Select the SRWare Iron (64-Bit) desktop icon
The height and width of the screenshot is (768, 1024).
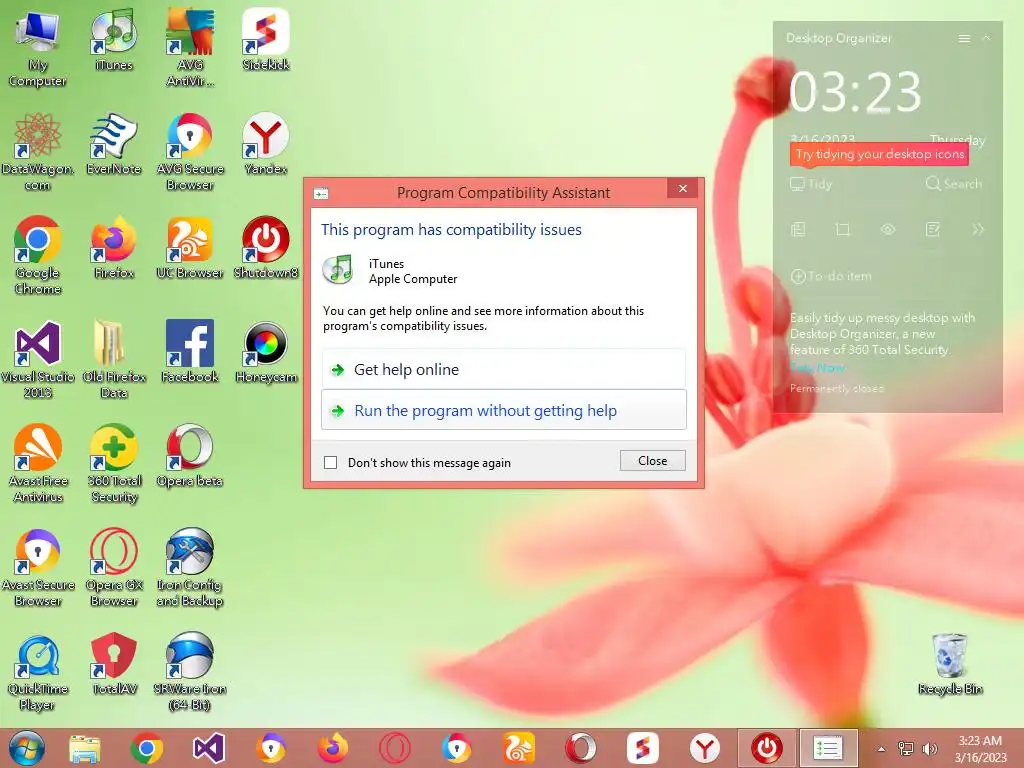(x=189, y=671)
